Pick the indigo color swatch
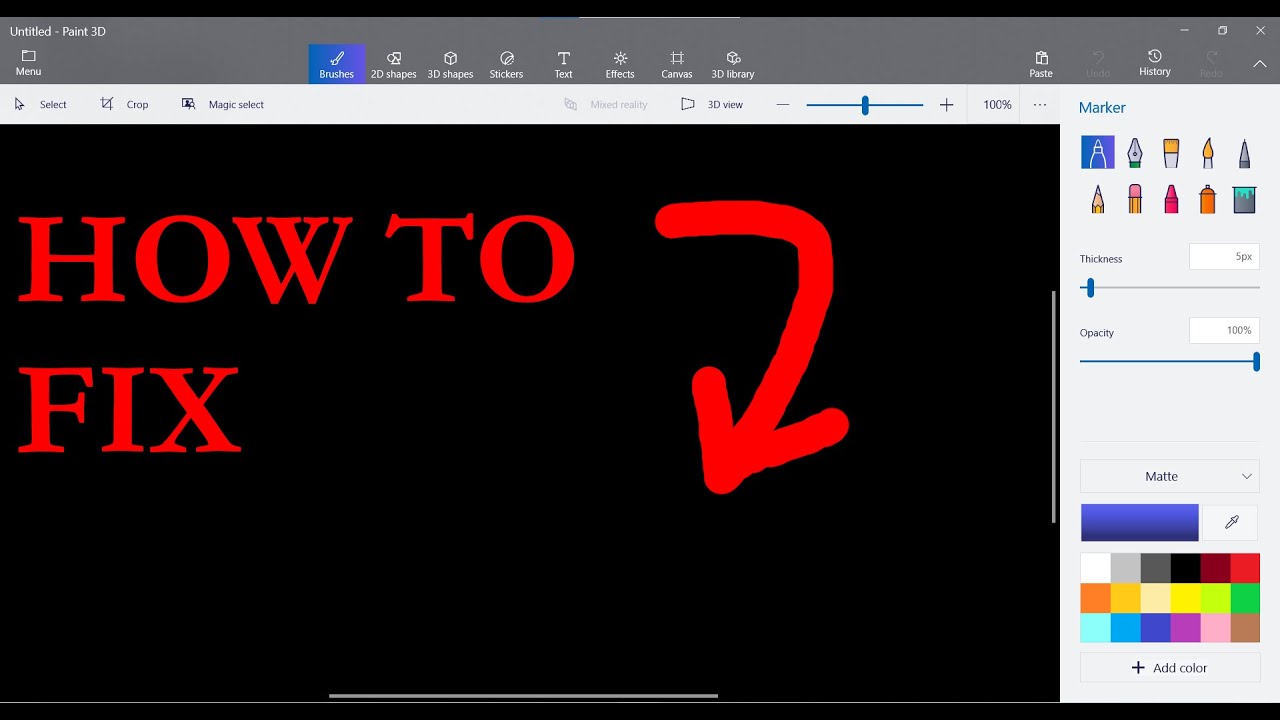 pos(1155,628)
